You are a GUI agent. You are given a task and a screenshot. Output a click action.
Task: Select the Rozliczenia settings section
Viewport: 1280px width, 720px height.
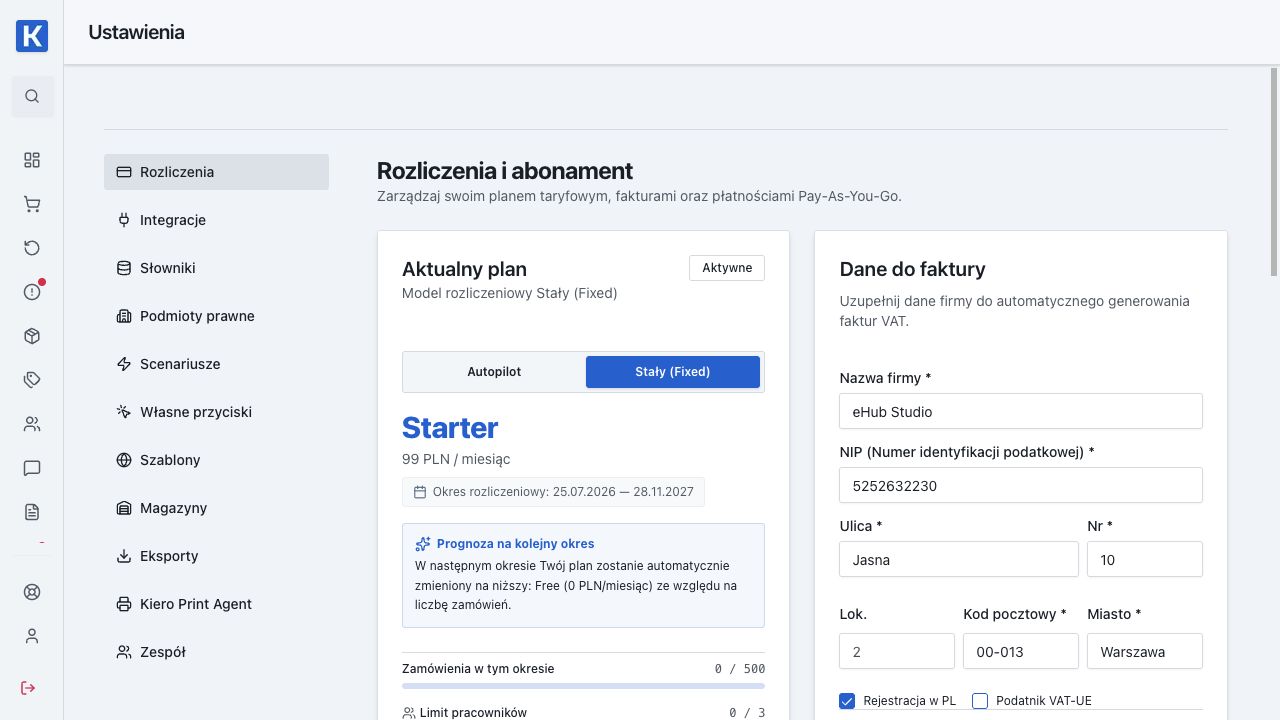[216, 172]
